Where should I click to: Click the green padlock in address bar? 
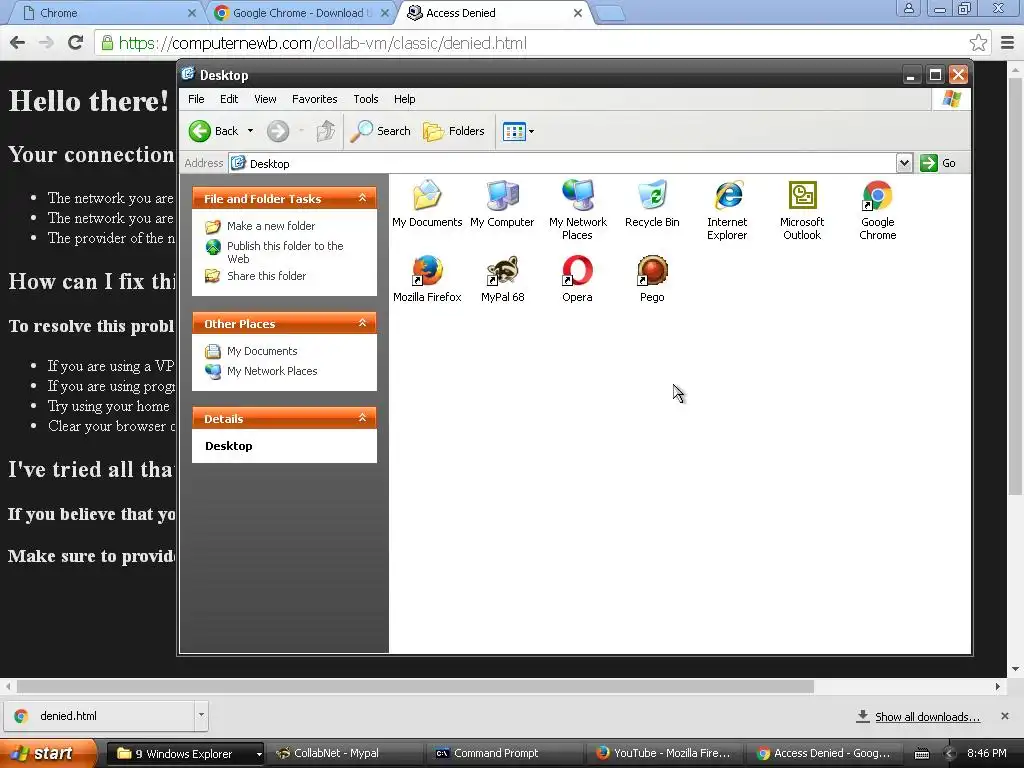107,43
